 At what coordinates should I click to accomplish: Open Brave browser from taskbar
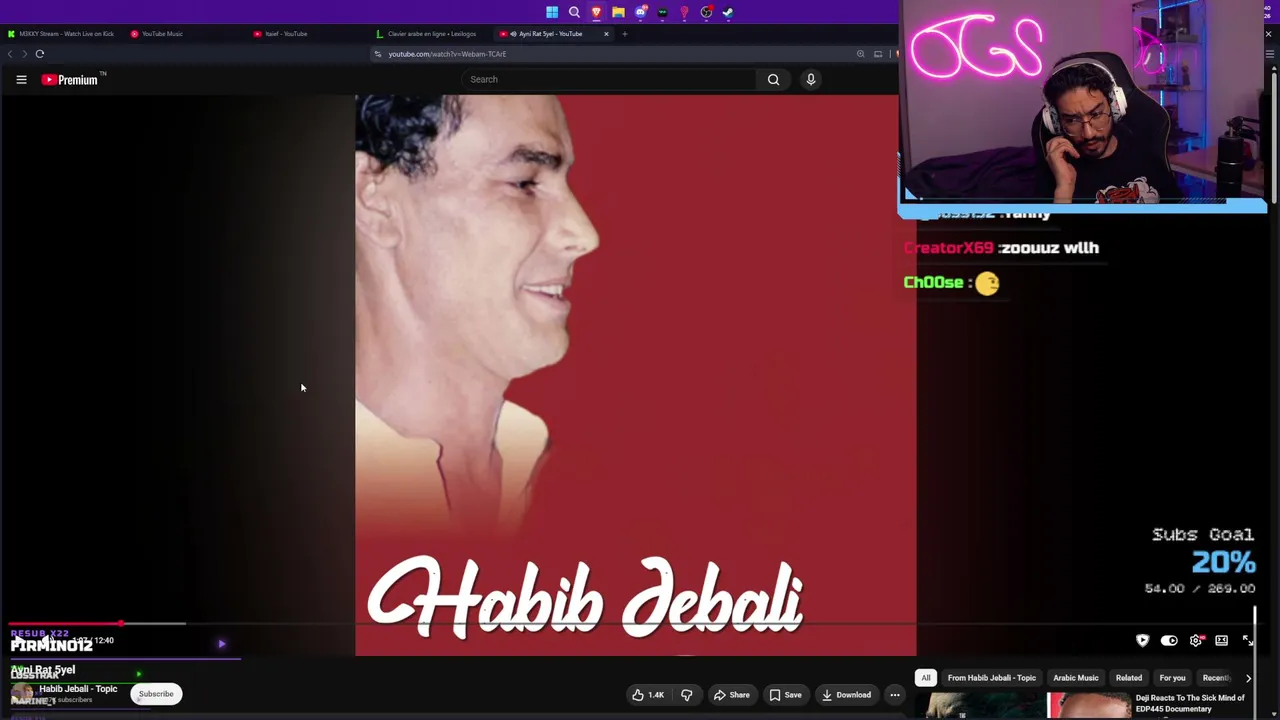pyautogui.click(x=596, y=12)
